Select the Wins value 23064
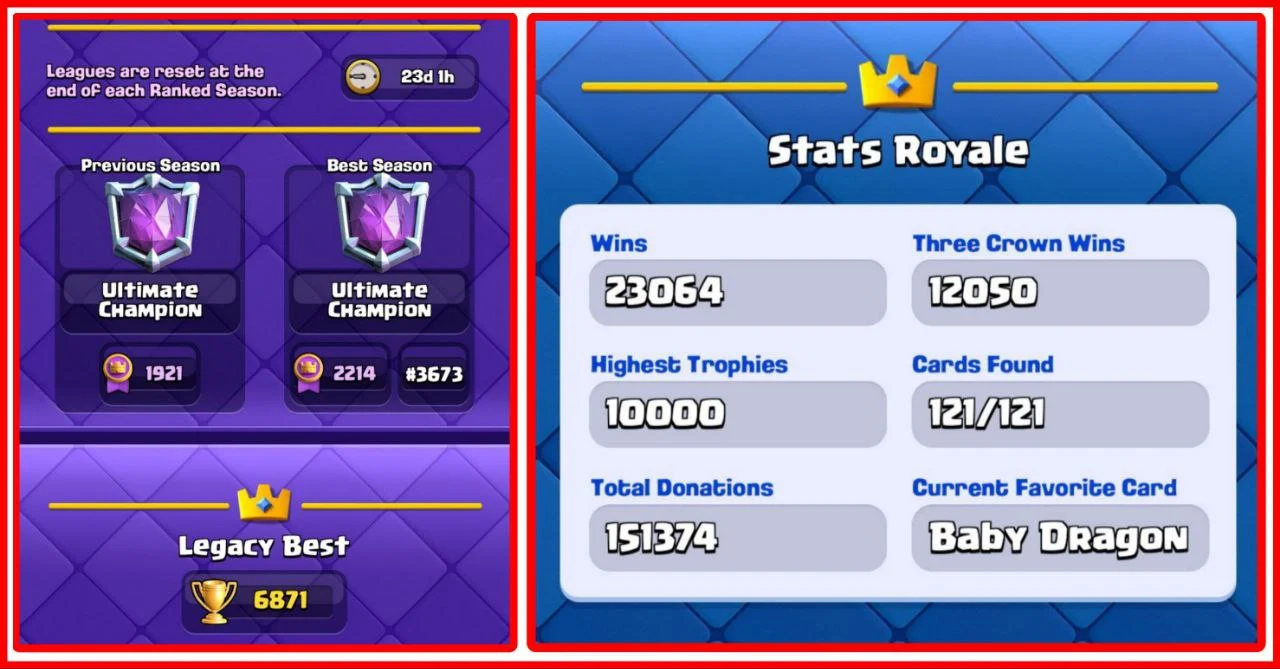This screenshot has height=669, width=1280. [x=738, y=292]
